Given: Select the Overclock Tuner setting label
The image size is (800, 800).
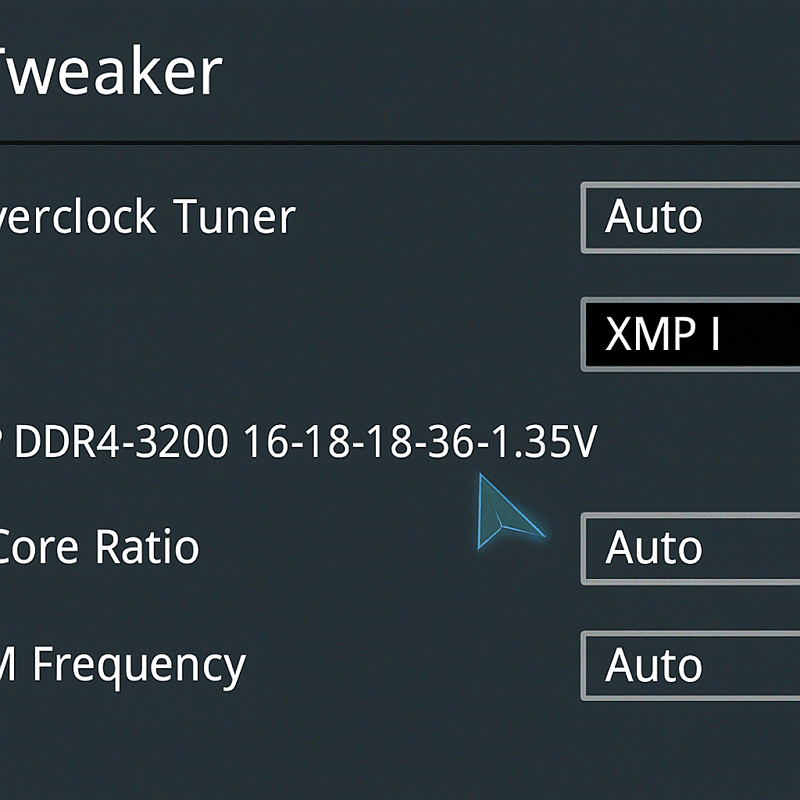Looking at the screenshot, I should [148, 217].
